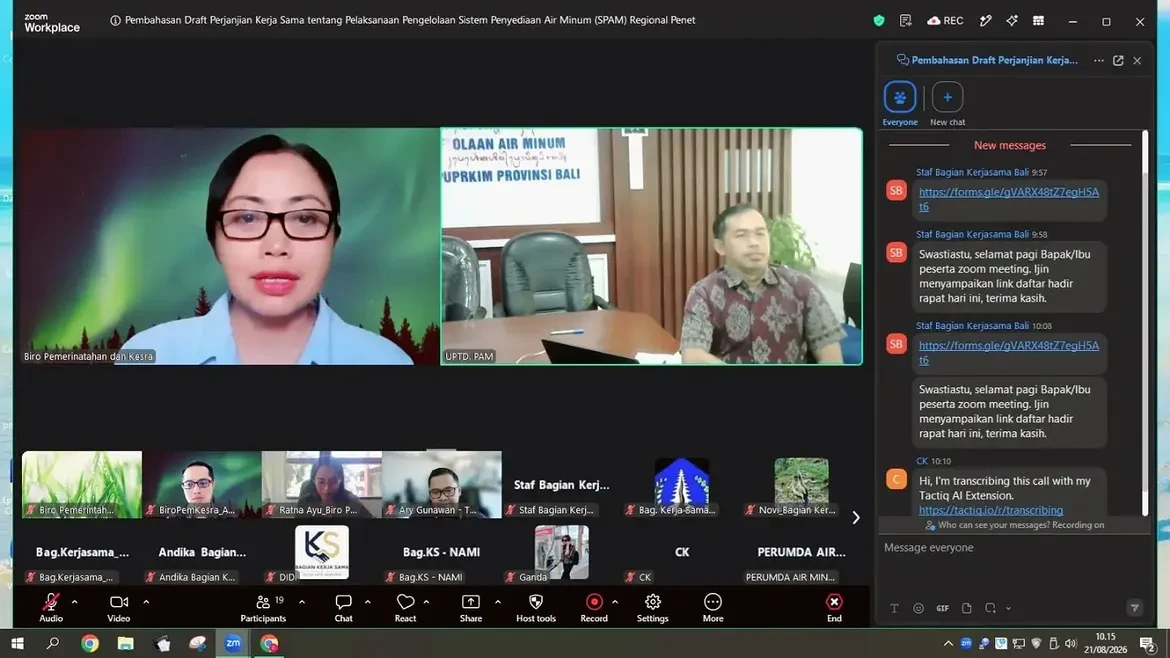Start Share screen
Image resolution: width=1170 pixels, height=658 pixels.
click(x=471, y=607)
